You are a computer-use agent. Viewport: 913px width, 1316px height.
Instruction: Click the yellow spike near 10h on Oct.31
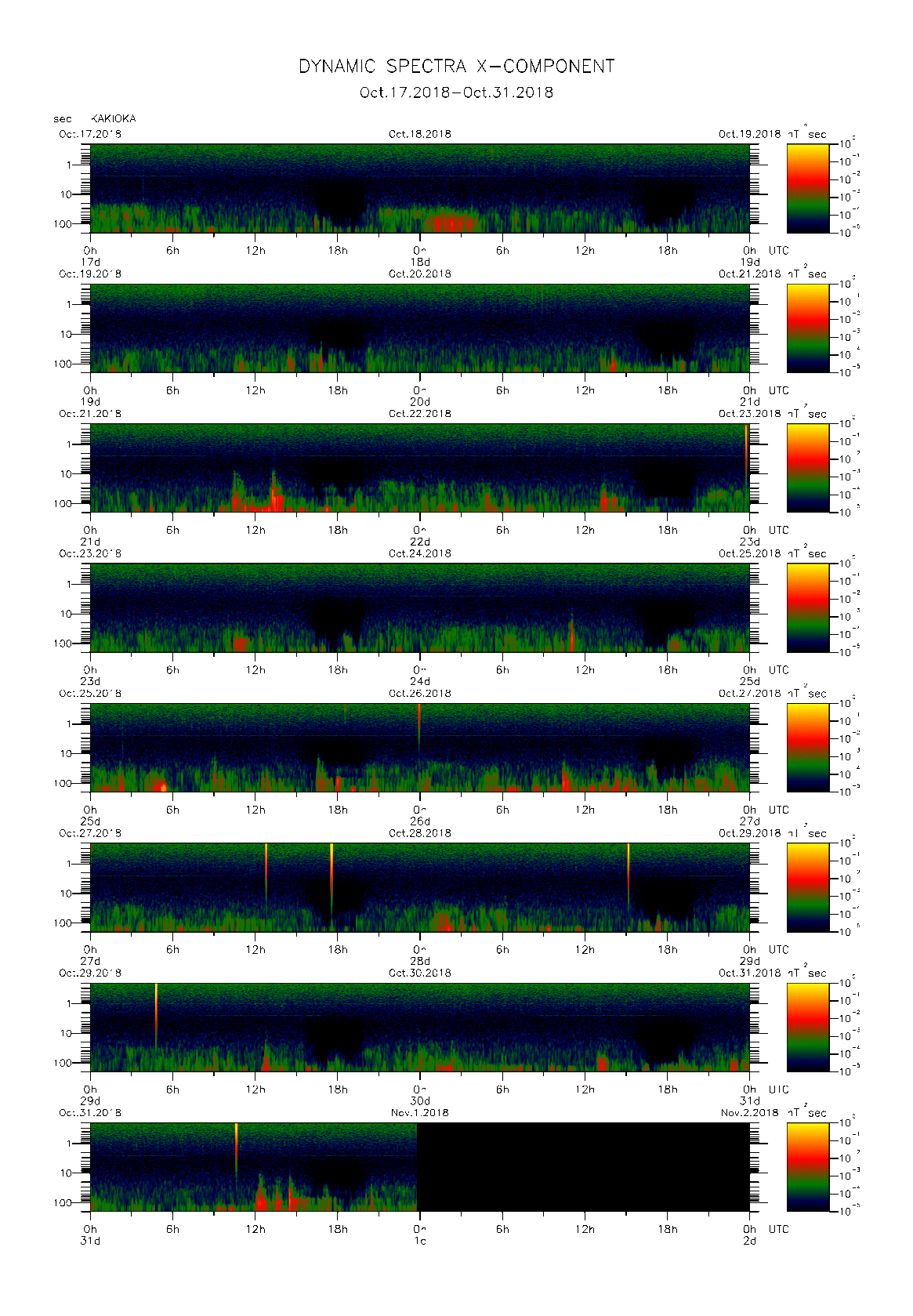click(236, 1148)
